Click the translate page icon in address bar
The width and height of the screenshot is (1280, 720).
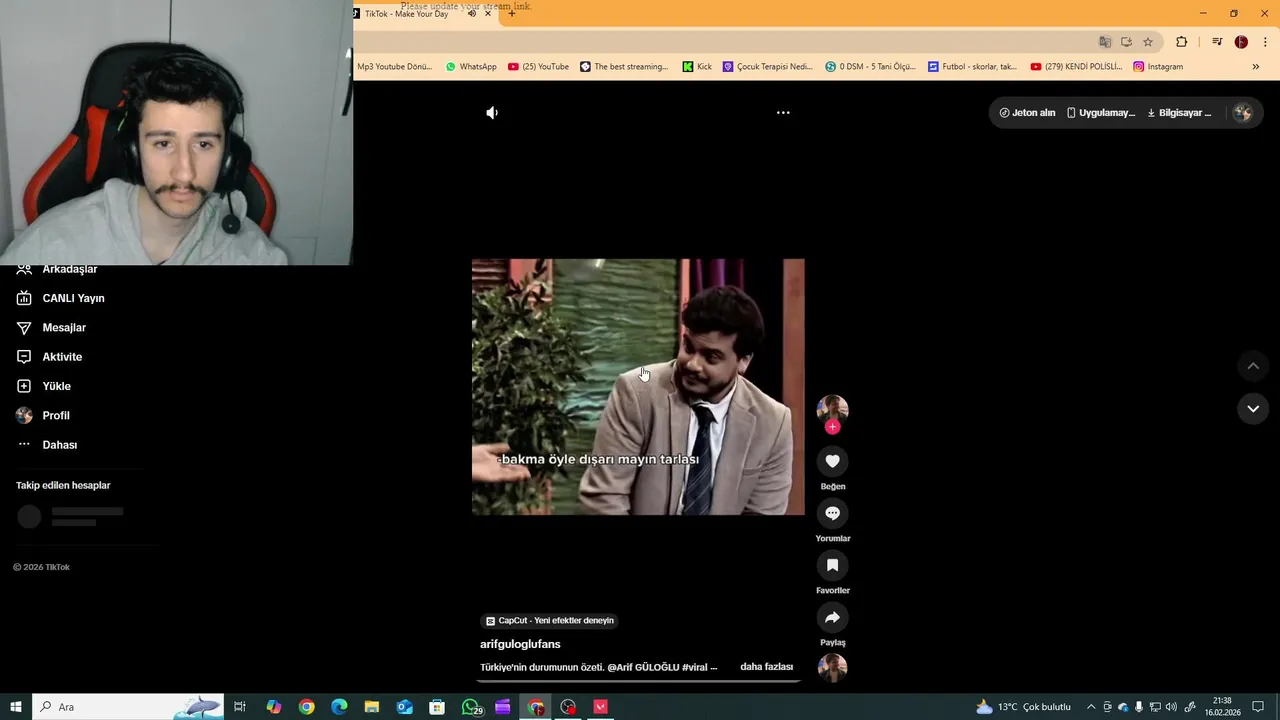click(1105, 42)
